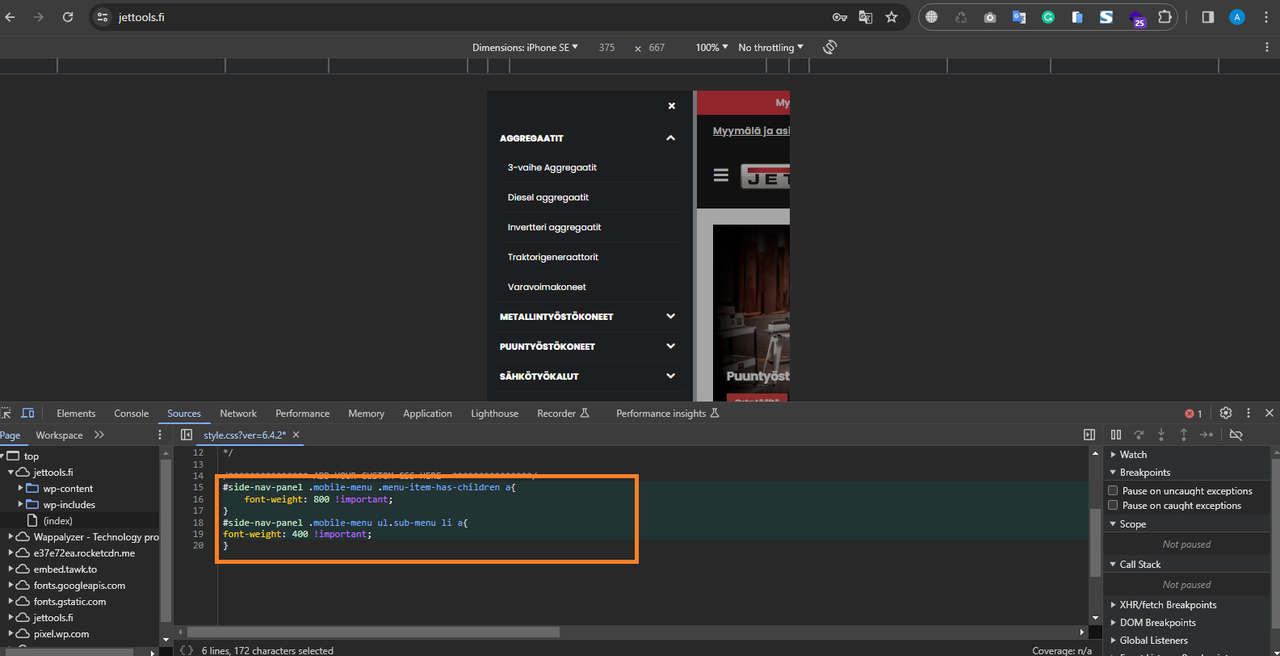Switch to the Network tab
Viewport: 1280px width, 656px height.
click(x=238, y=413)
